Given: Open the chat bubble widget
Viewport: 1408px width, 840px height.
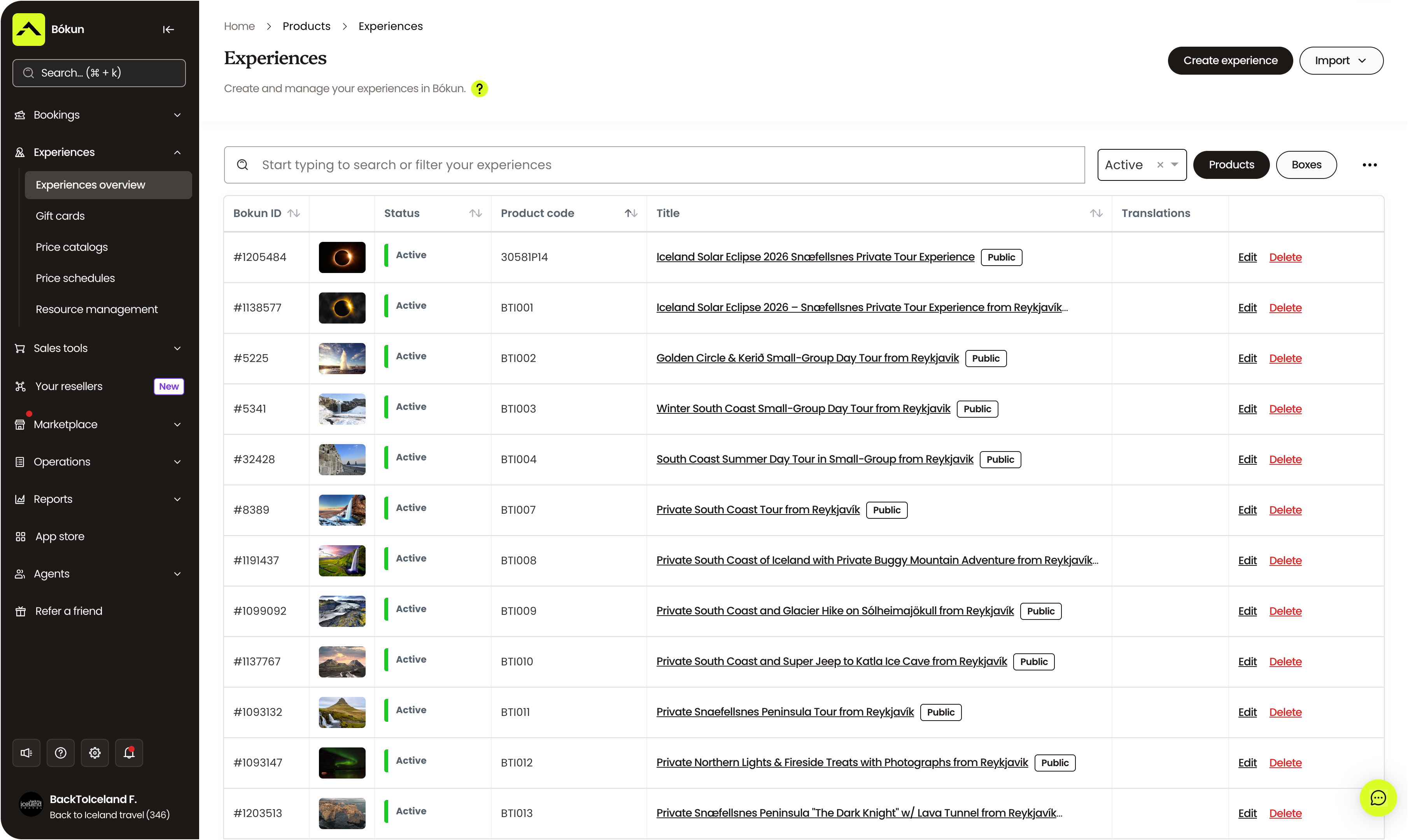Looking at the screenshot, I should coord(1377,798).
